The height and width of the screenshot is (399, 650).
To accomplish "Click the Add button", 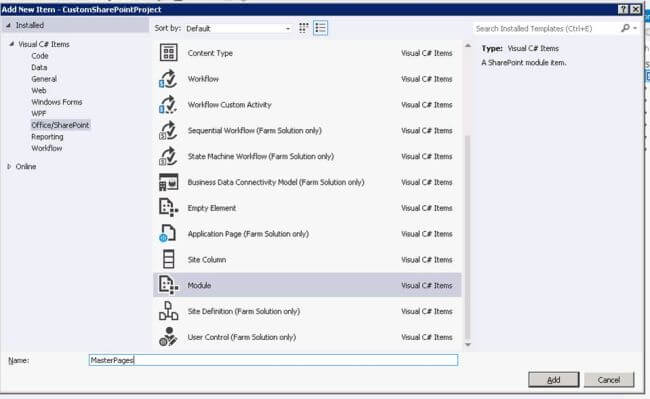I will 553,380.
